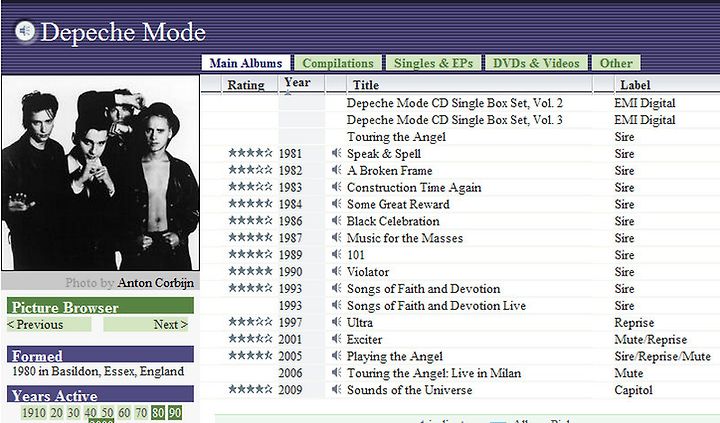The image size is (720, 423).
Task: Click the 1980 in Basildon, Essex, England text
Action: click(98, 371)
